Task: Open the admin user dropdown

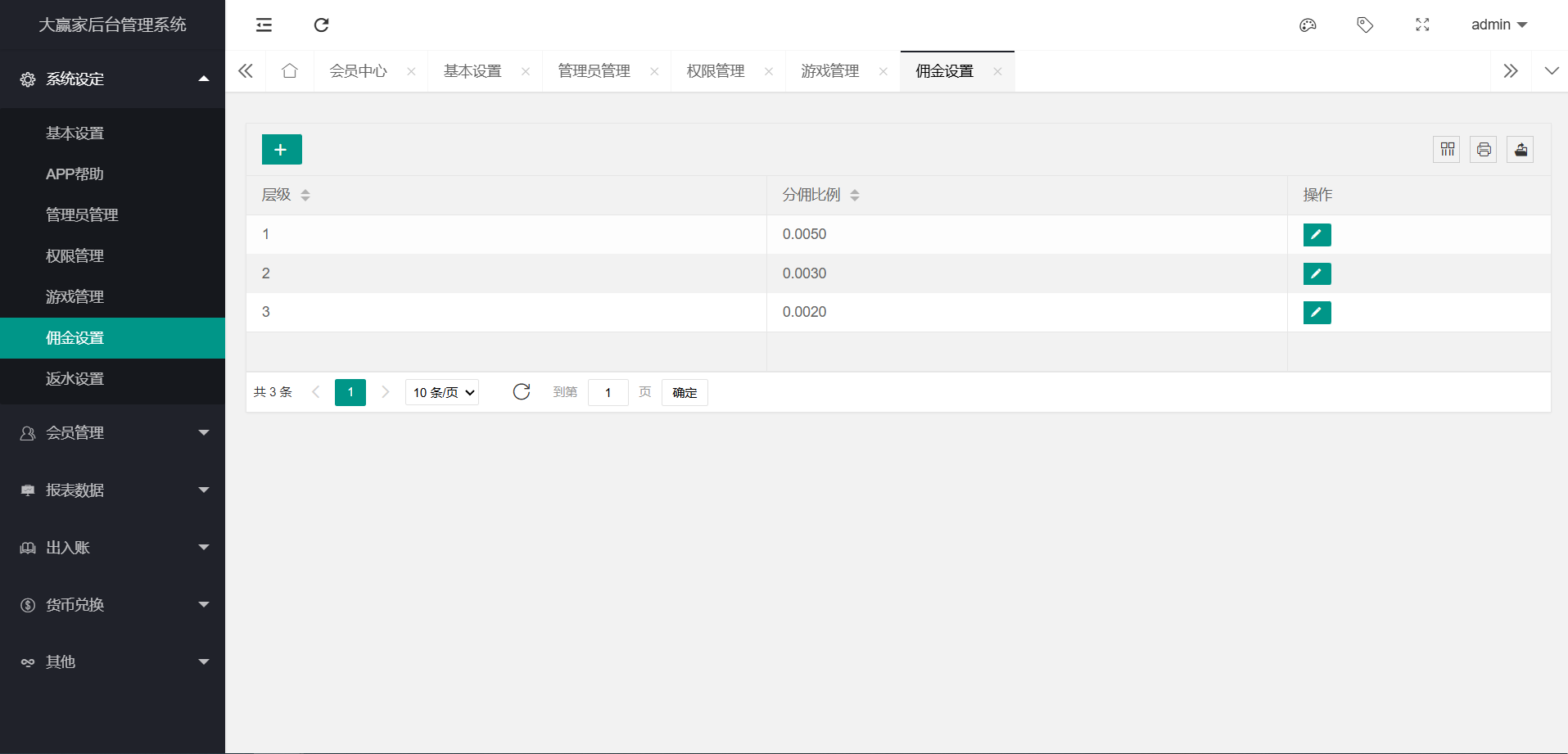Action: pyautogui.click(x=1498, y=25)
